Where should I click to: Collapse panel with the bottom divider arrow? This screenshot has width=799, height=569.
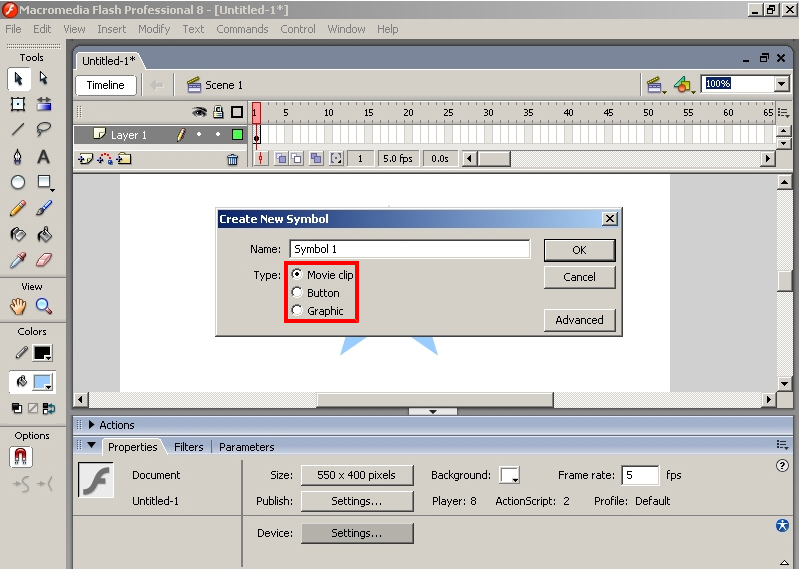(x=433, y=411)
